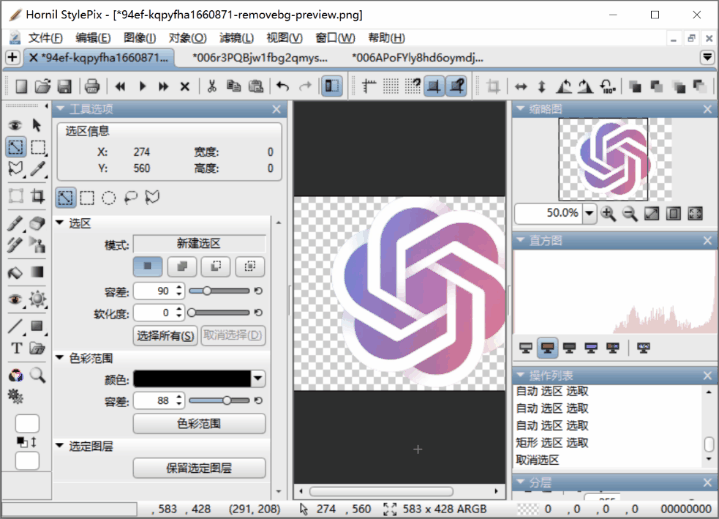Image resolution: width=719 pixels, height=519 pixels.
Task: Click the 容差 slider set to 90
Action: (x=219, y=291)
